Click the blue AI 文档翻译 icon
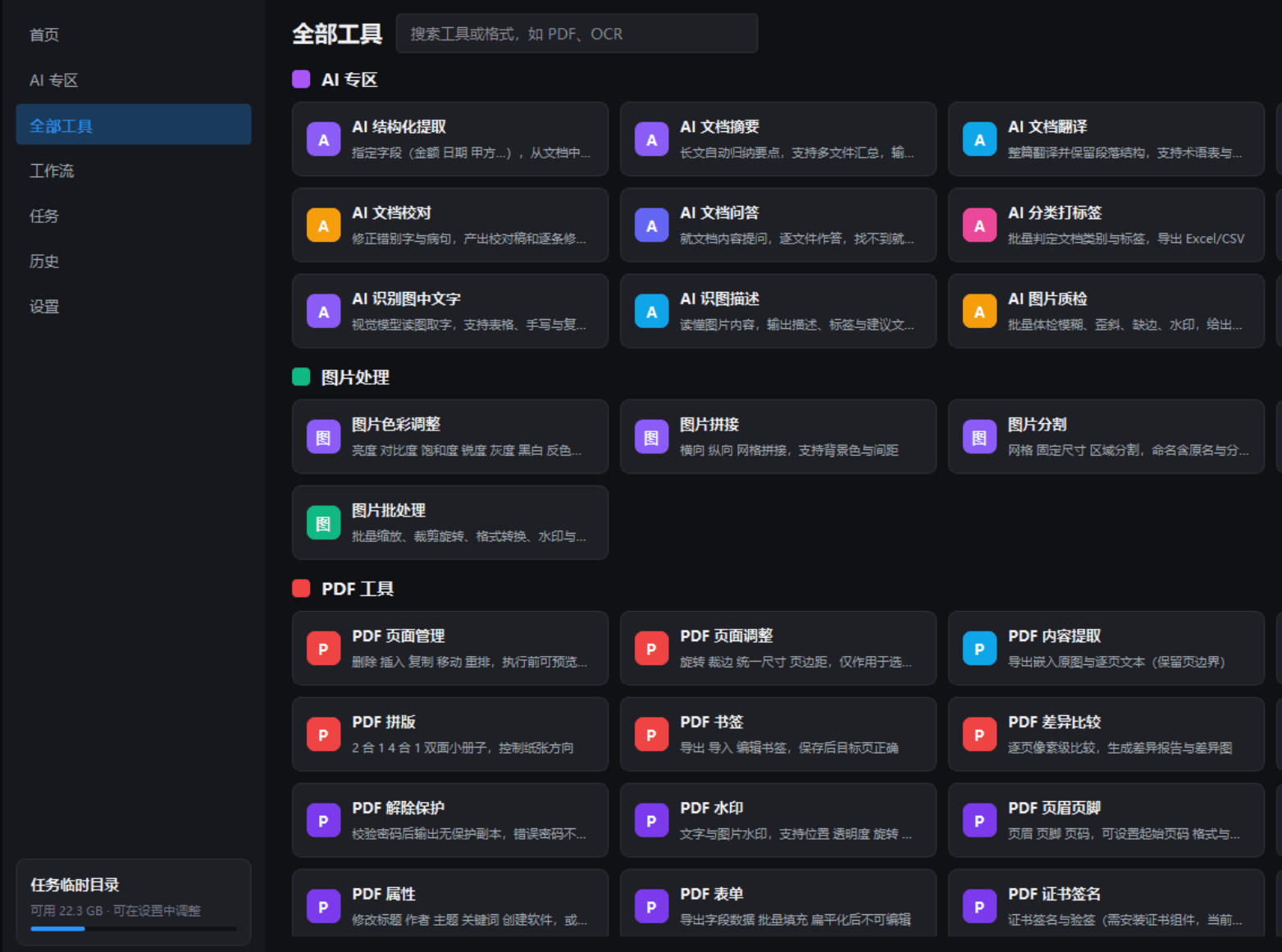 click(x=979, y=139)
